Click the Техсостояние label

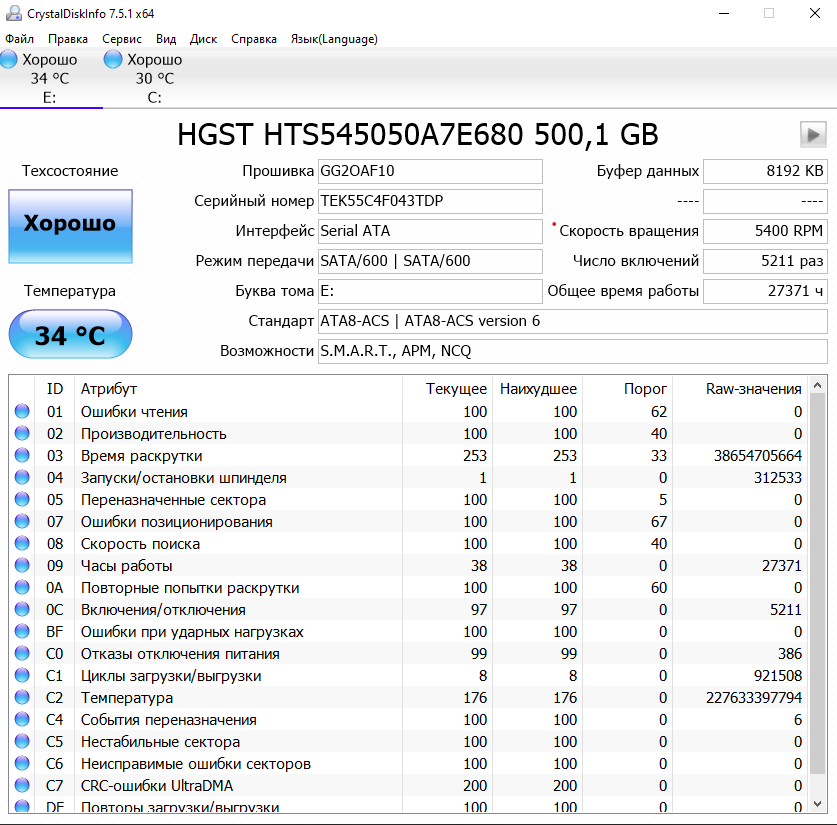70,171
